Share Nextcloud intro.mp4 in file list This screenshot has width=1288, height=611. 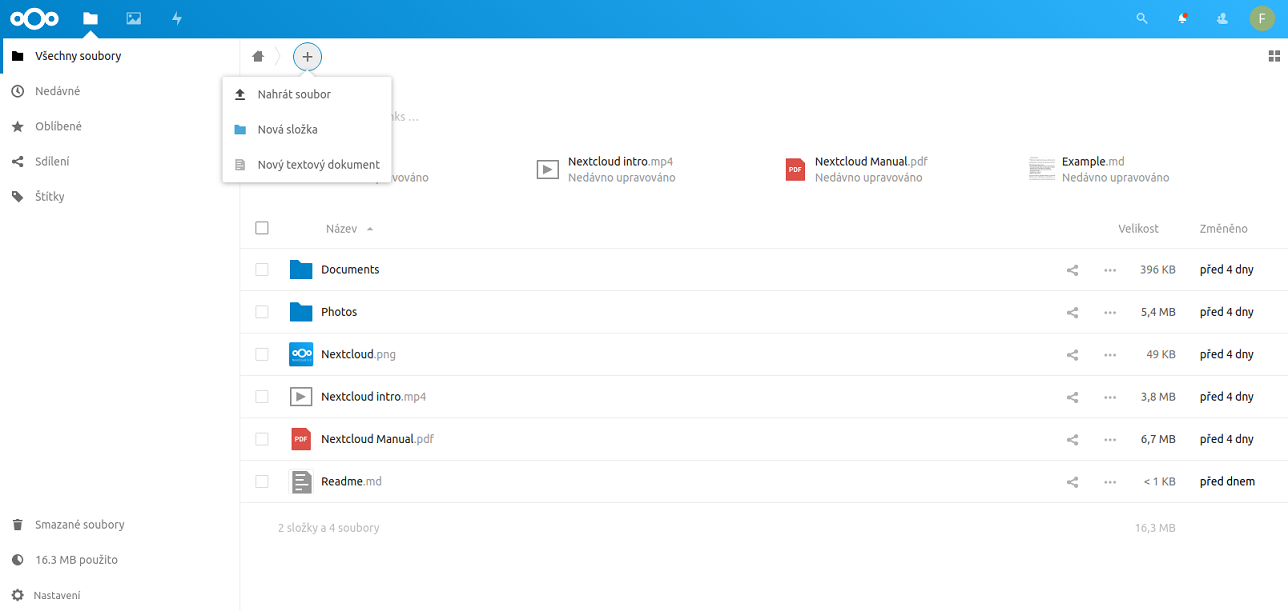pyautogui.click(x=1073, y=397)
